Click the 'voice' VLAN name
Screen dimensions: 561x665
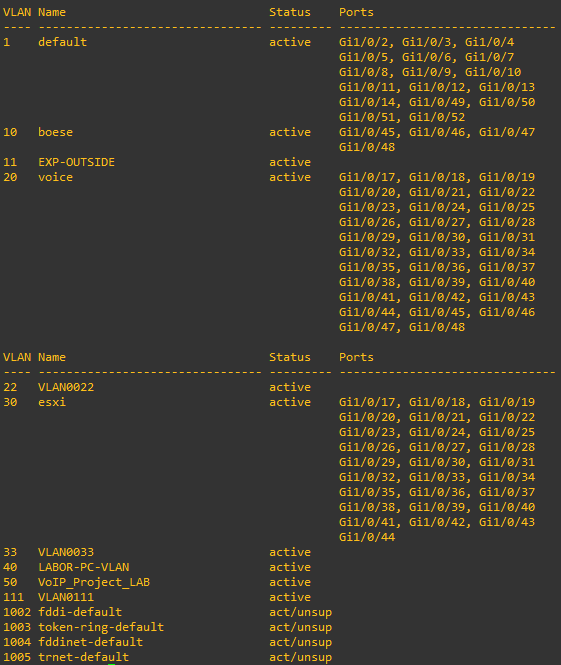[x=56, y=177]
